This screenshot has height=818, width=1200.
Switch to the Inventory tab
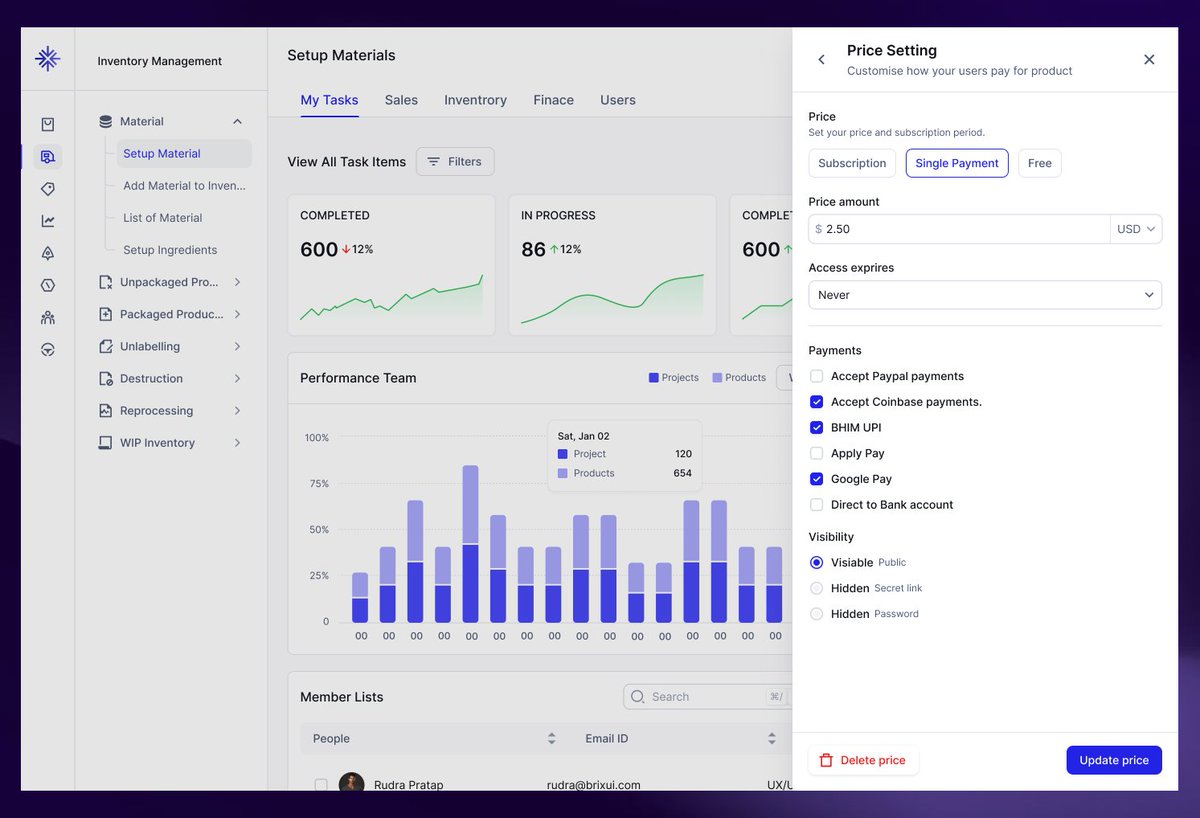click(x=475, y=100)
